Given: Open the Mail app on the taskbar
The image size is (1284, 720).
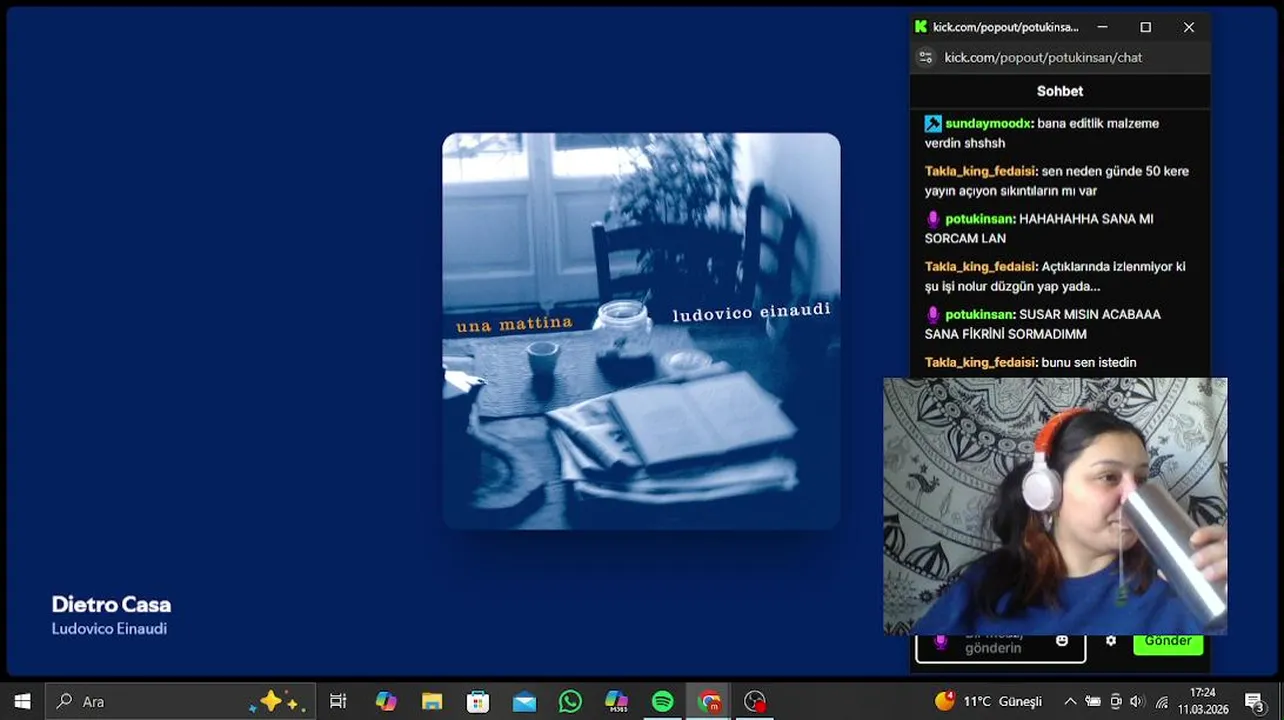Looking at the screenshot, I should tap(524, 701).
